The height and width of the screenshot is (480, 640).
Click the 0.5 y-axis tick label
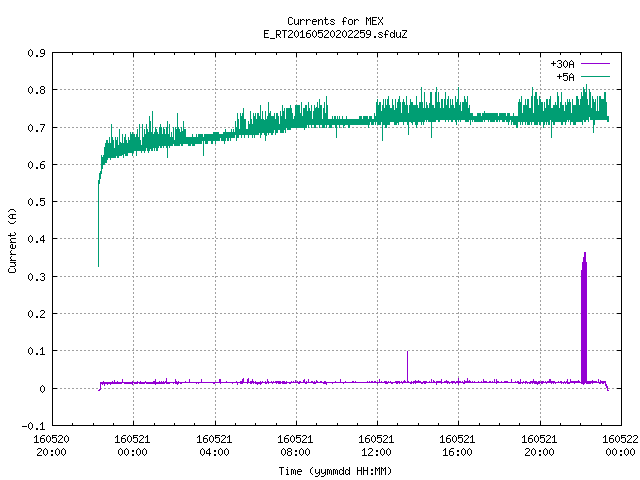pos(36,202)
